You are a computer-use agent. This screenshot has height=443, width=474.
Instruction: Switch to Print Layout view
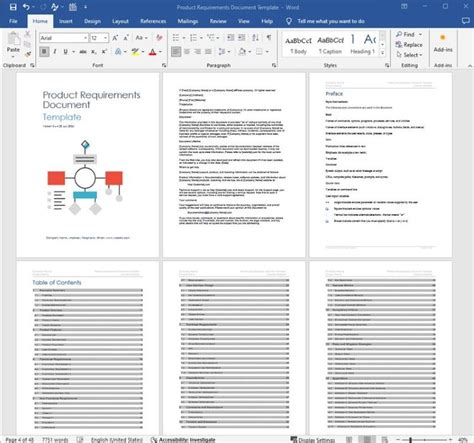[x=367, y=440]
